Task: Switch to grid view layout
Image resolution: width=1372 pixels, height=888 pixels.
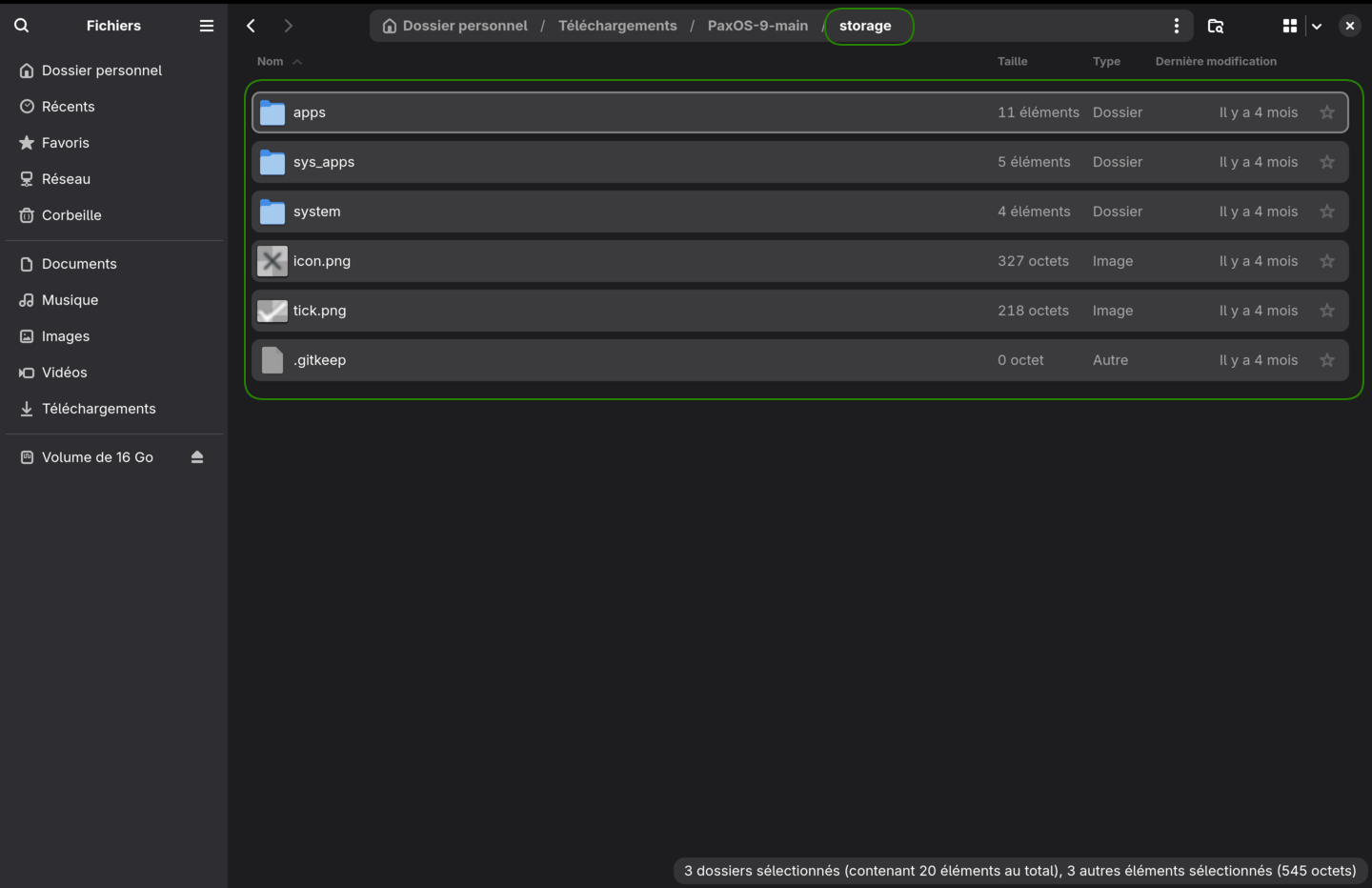Action: 1289,26
